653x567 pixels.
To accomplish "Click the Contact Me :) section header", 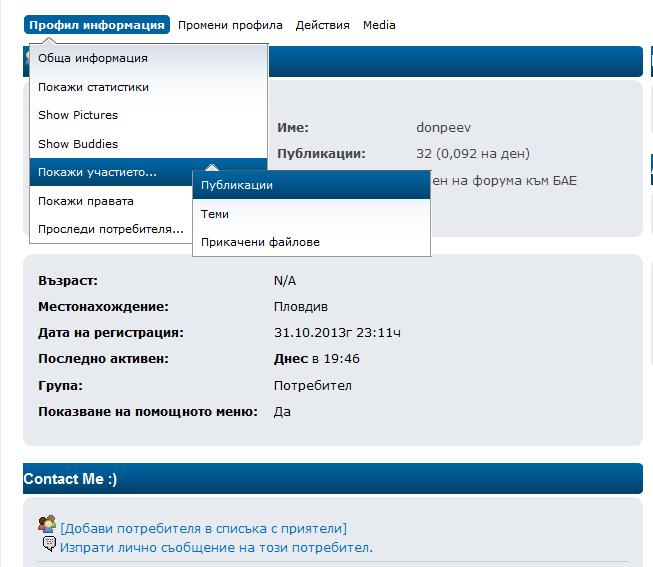I will coord(70,479).
